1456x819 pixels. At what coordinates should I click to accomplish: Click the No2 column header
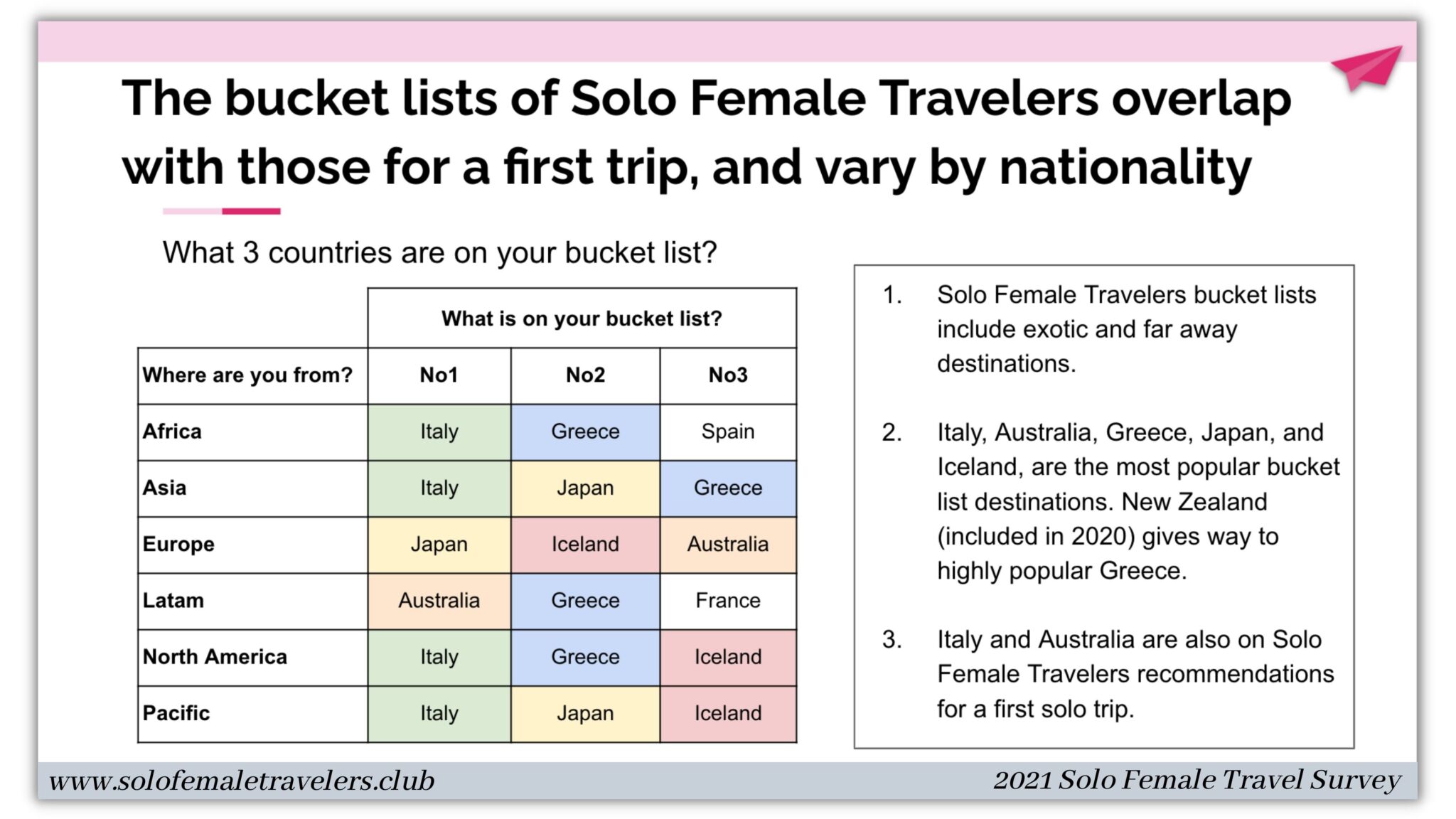click(x=585, y=375)
